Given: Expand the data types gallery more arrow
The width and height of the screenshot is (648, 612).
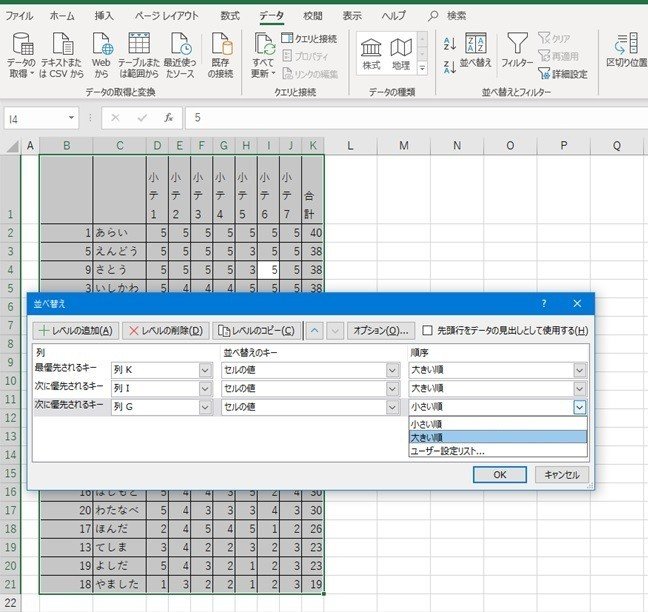Looking at the screenshot, I should [422, 69].
